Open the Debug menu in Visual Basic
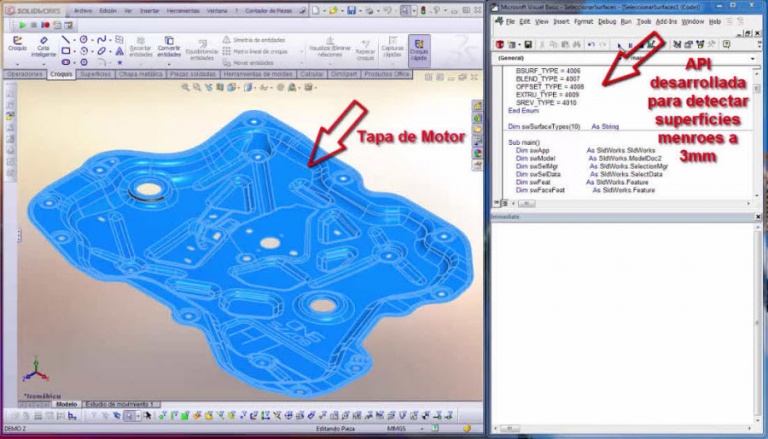 607,21
